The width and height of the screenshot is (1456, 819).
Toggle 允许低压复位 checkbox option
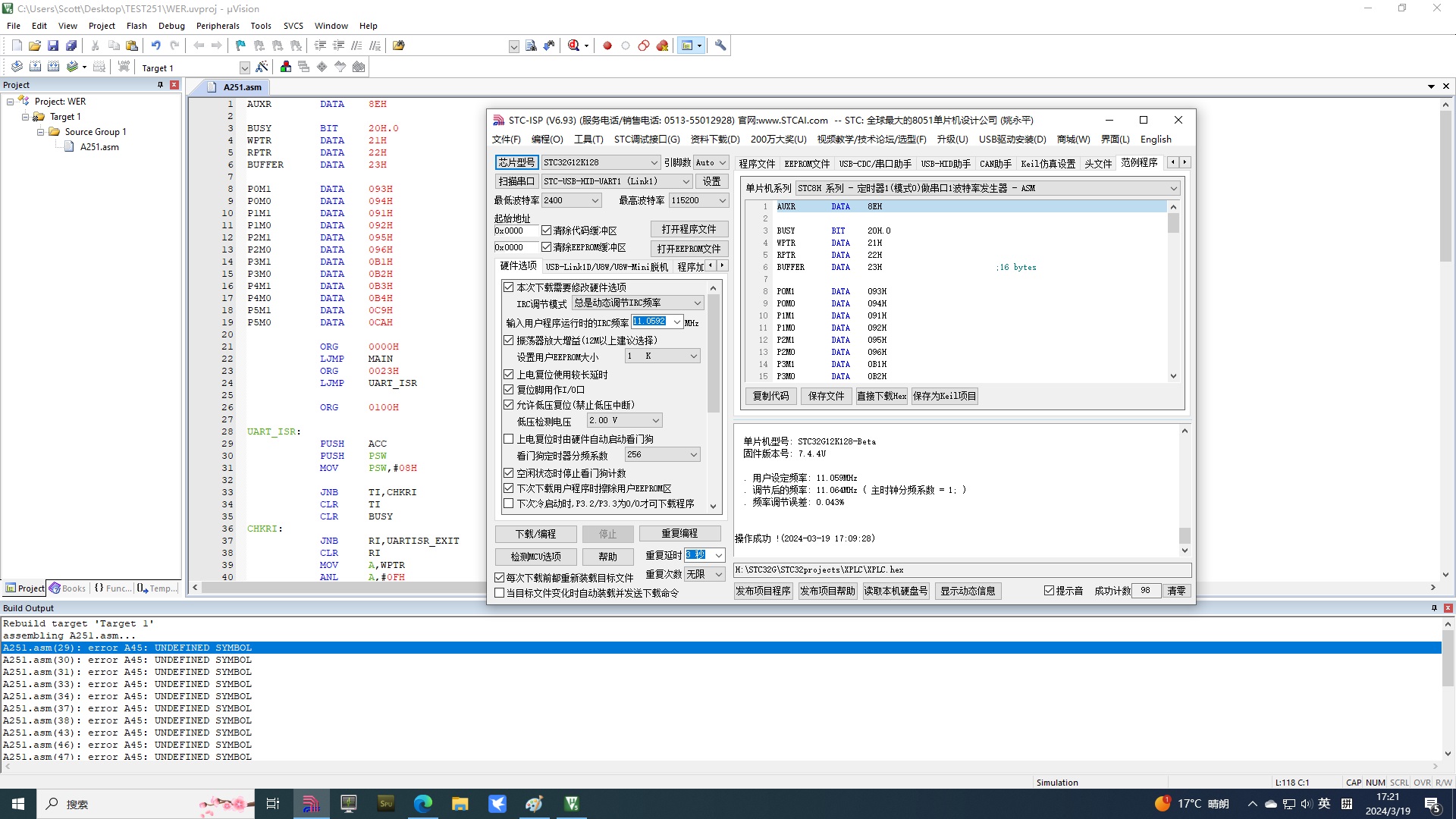508,404
